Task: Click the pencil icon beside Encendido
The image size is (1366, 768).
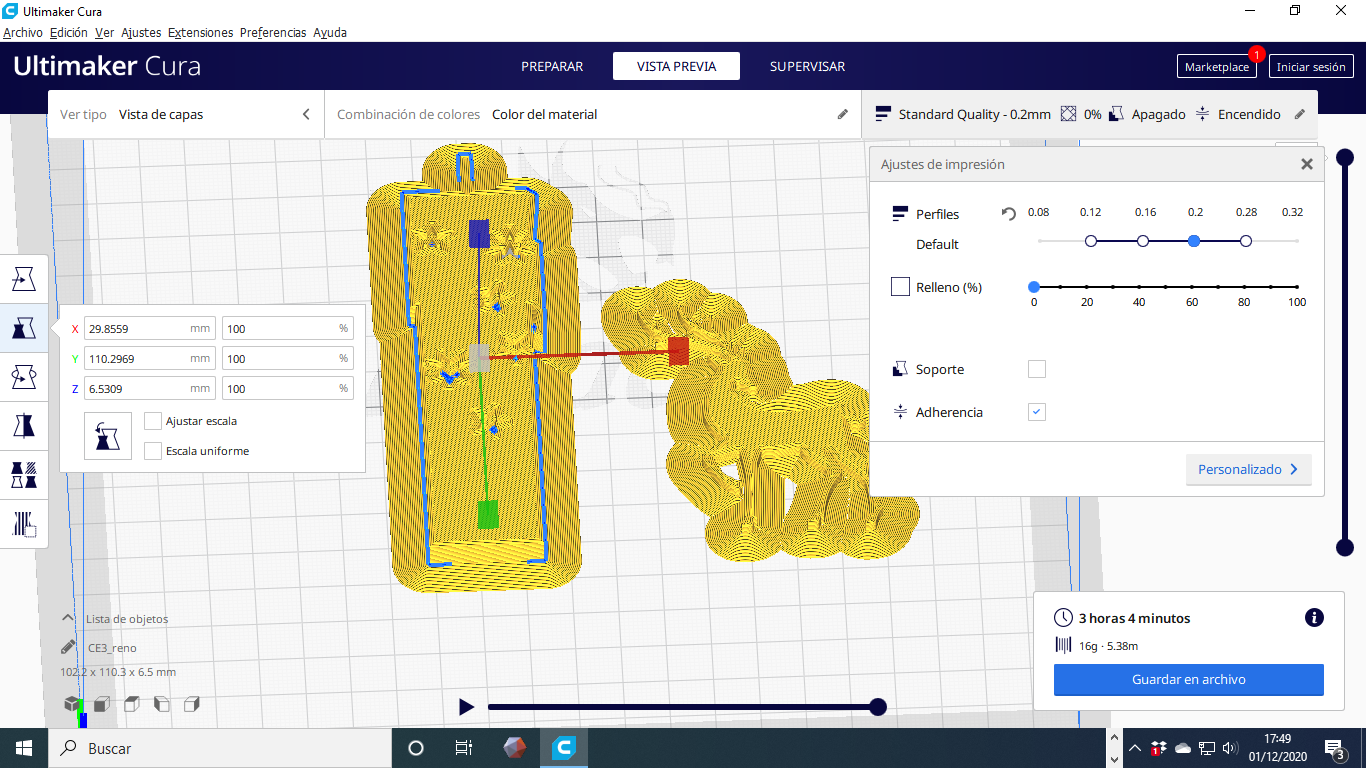Action: pyautogui.click(x=1300, y=114)
